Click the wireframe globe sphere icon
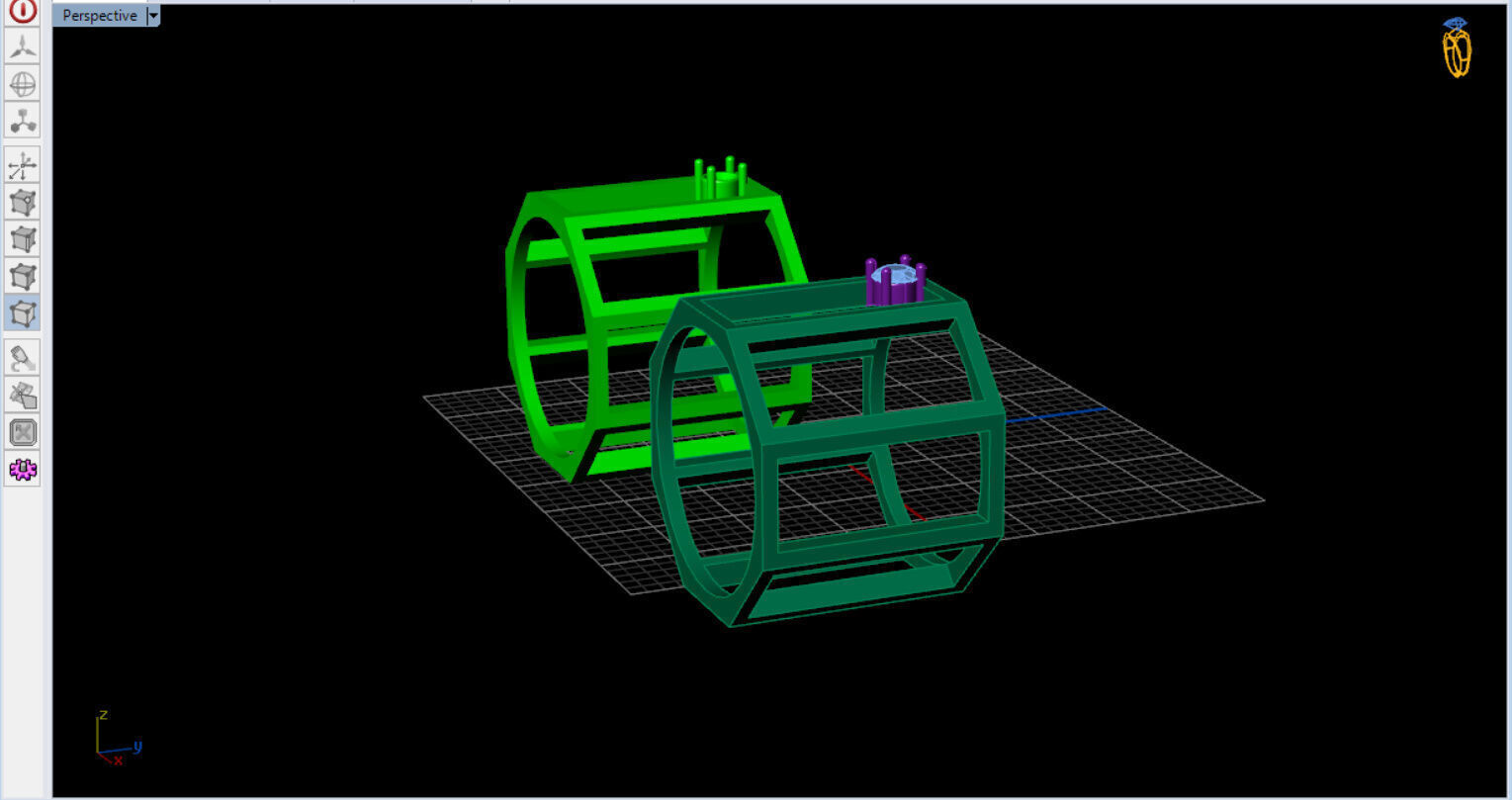 click(x=23, y=83)
